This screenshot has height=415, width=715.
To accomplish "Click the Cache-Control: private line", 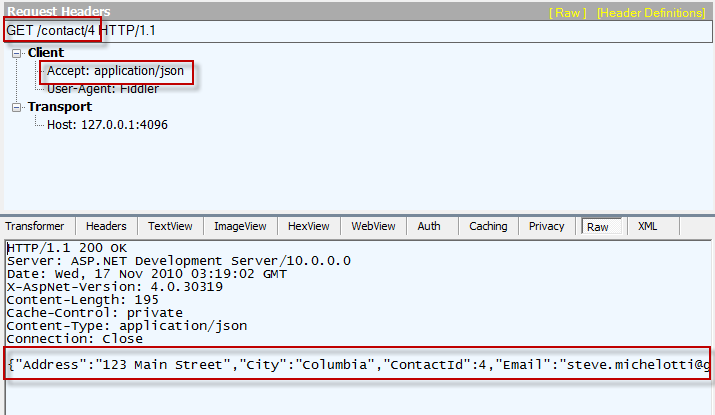I will pos(95,313).
